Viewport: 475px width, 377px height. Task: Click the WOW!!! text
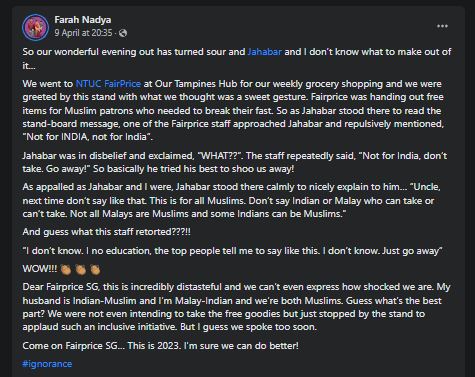(x=40, y=269)
